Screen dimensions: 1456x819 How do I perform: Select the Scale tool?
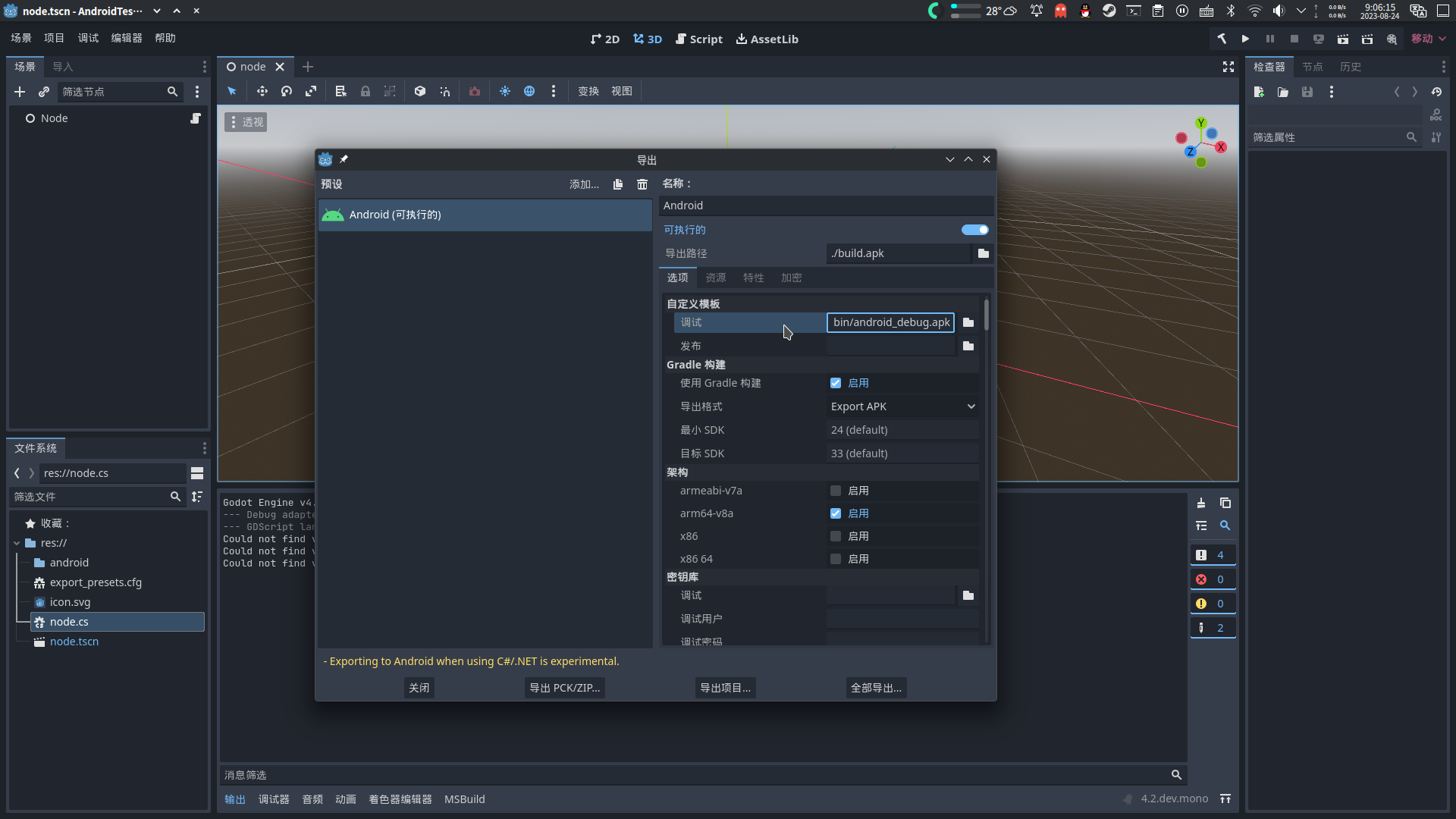tap(311, 91)
